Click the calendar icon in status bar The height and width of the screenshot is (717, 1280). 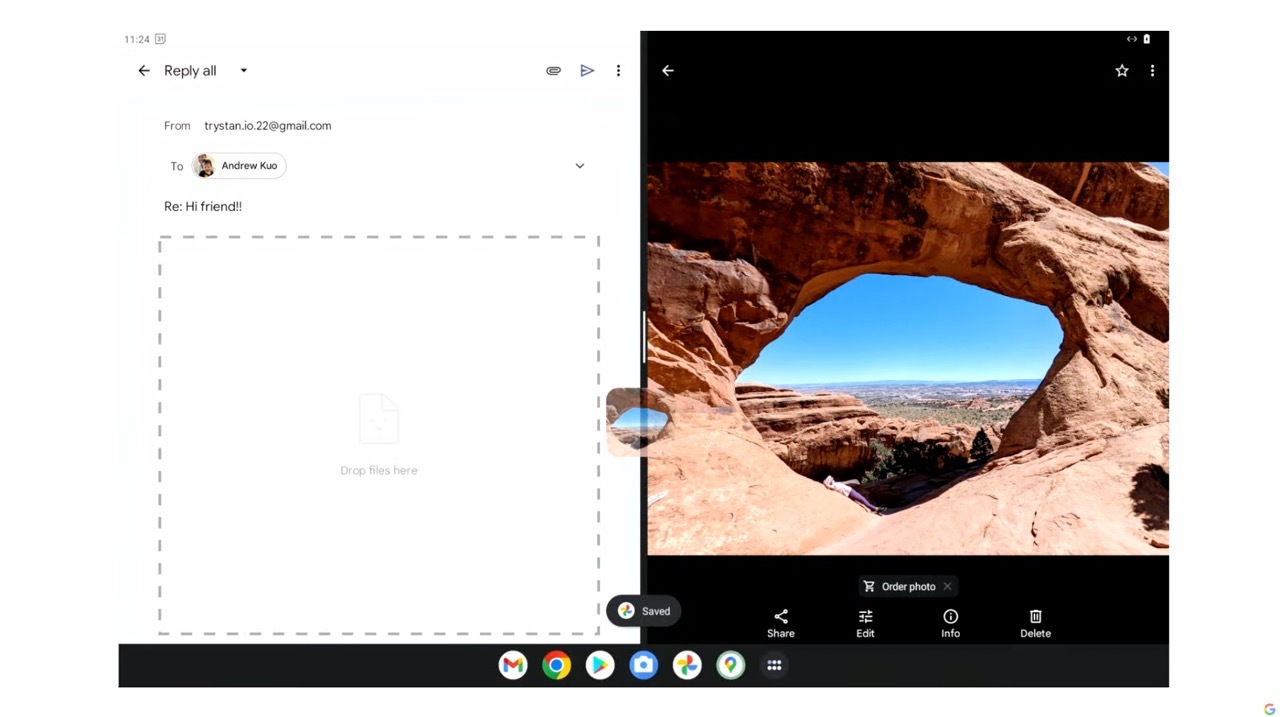tap(160, 39)
